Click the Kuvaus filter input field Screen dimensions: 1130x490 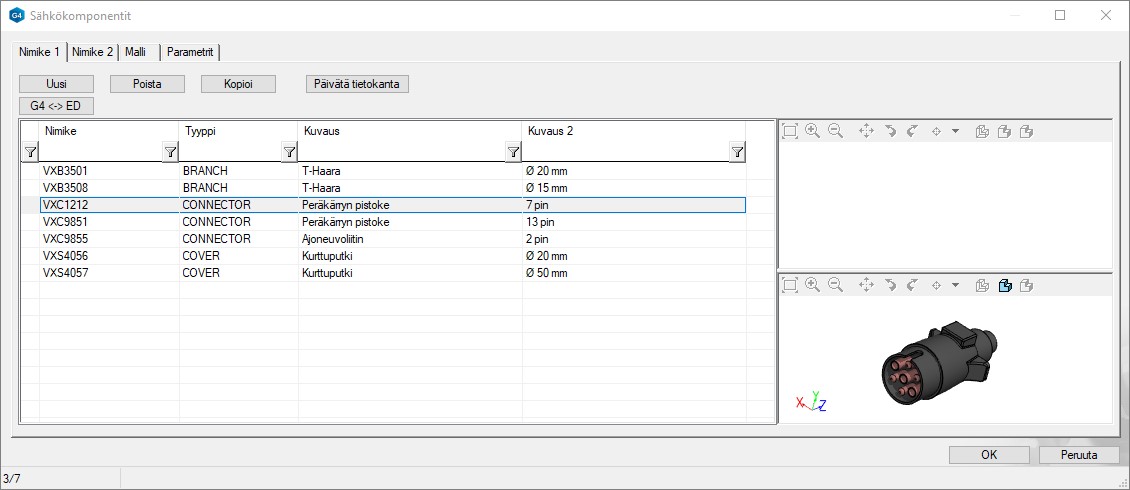pos(400,152)
